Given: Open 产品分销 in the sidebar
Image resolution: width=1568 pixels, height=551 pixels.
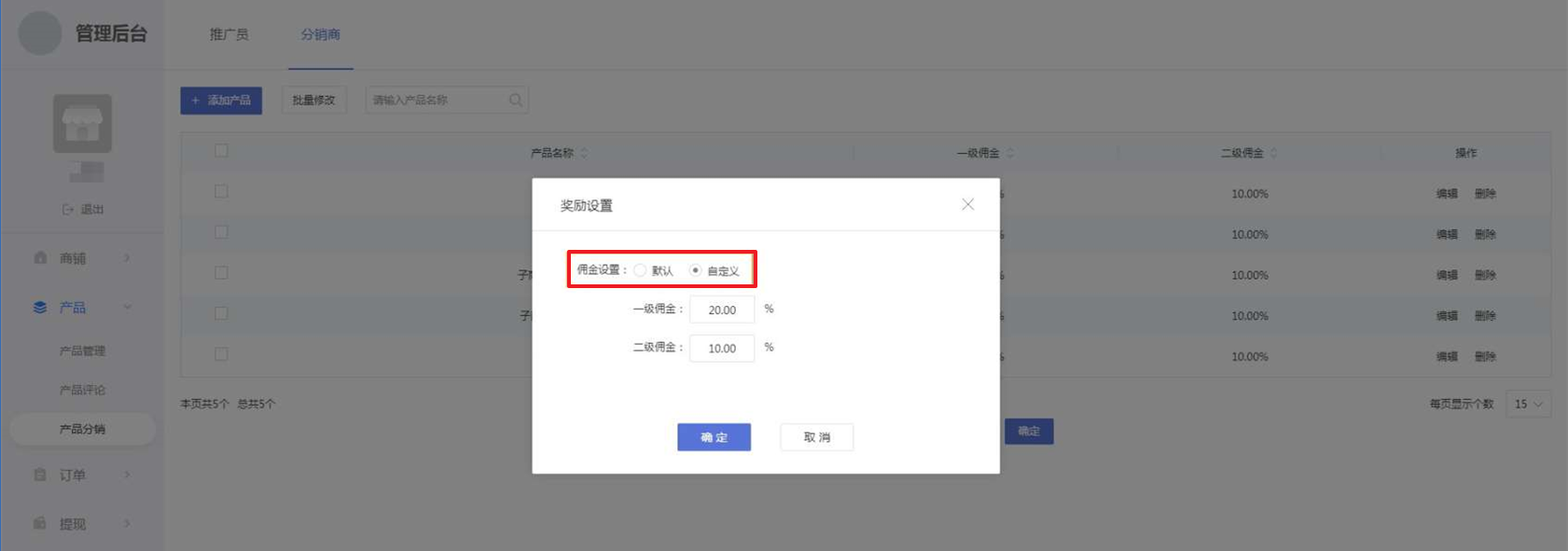Looking at the screenshot, I should tap(82, 429).
